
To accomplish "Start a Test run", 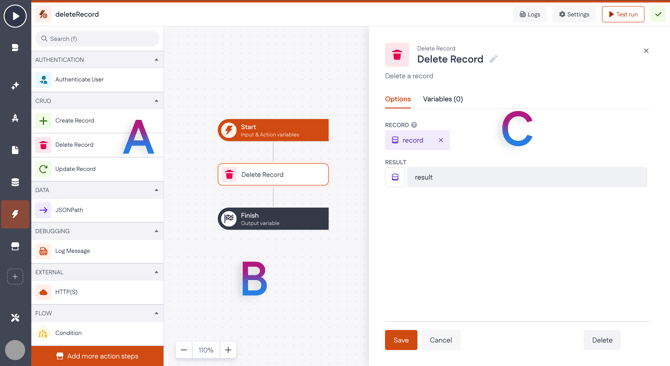I will point(623,14).
